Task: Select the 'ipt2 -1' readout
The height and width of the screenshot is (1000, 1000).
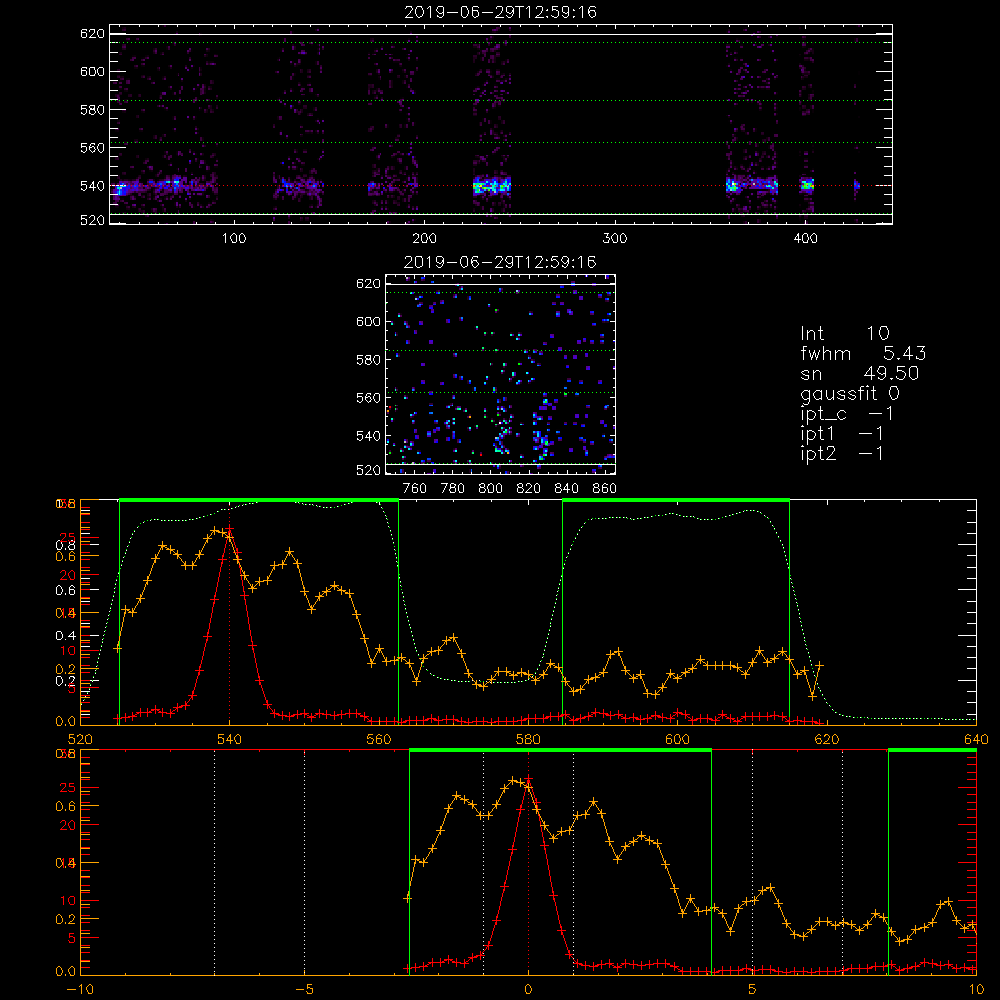Action: click(x=842, y=453)
